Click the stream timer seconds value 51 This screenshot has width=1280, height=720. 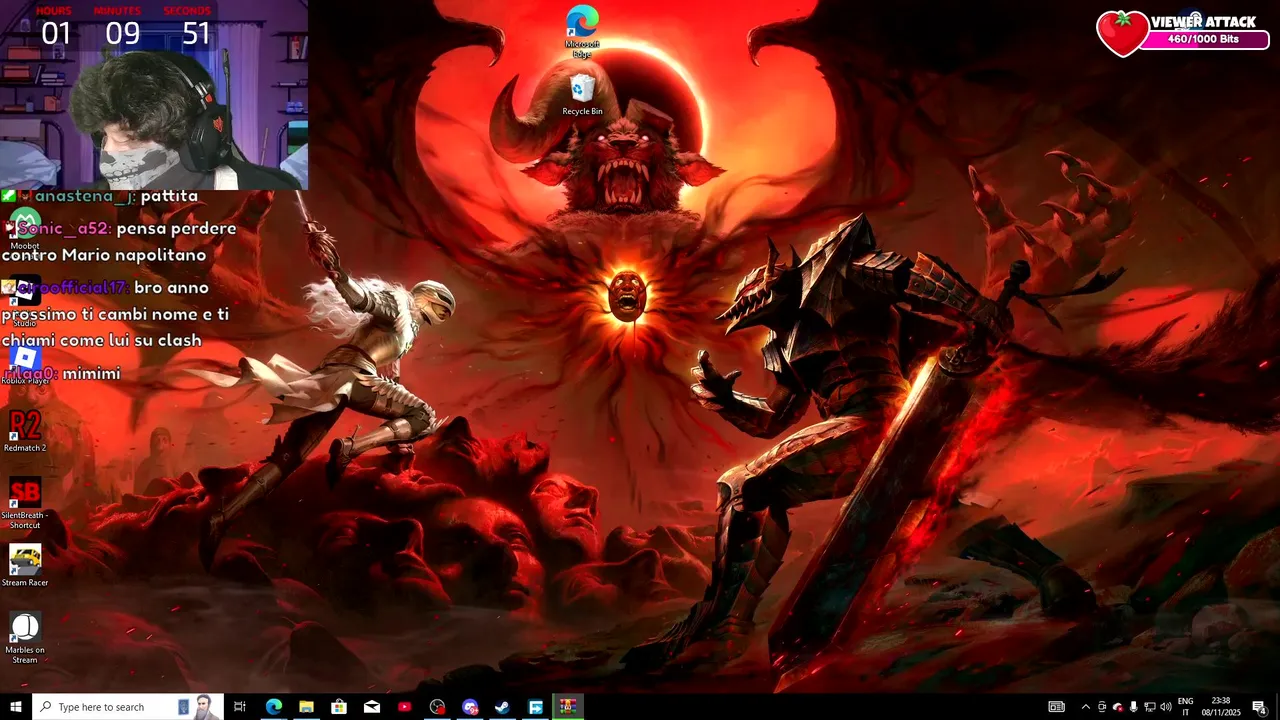[x=196, y=34]
